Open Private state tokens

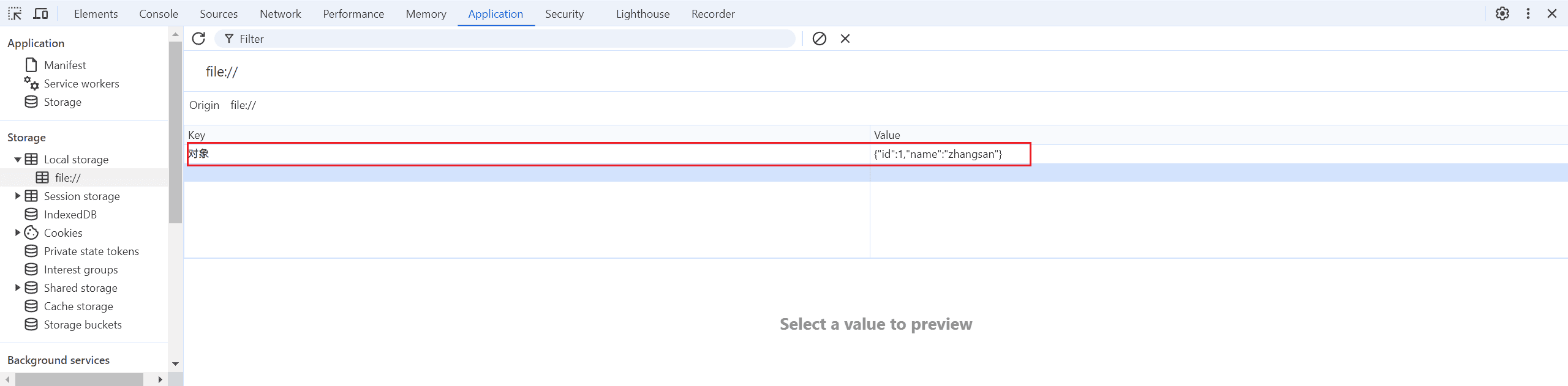91,251
